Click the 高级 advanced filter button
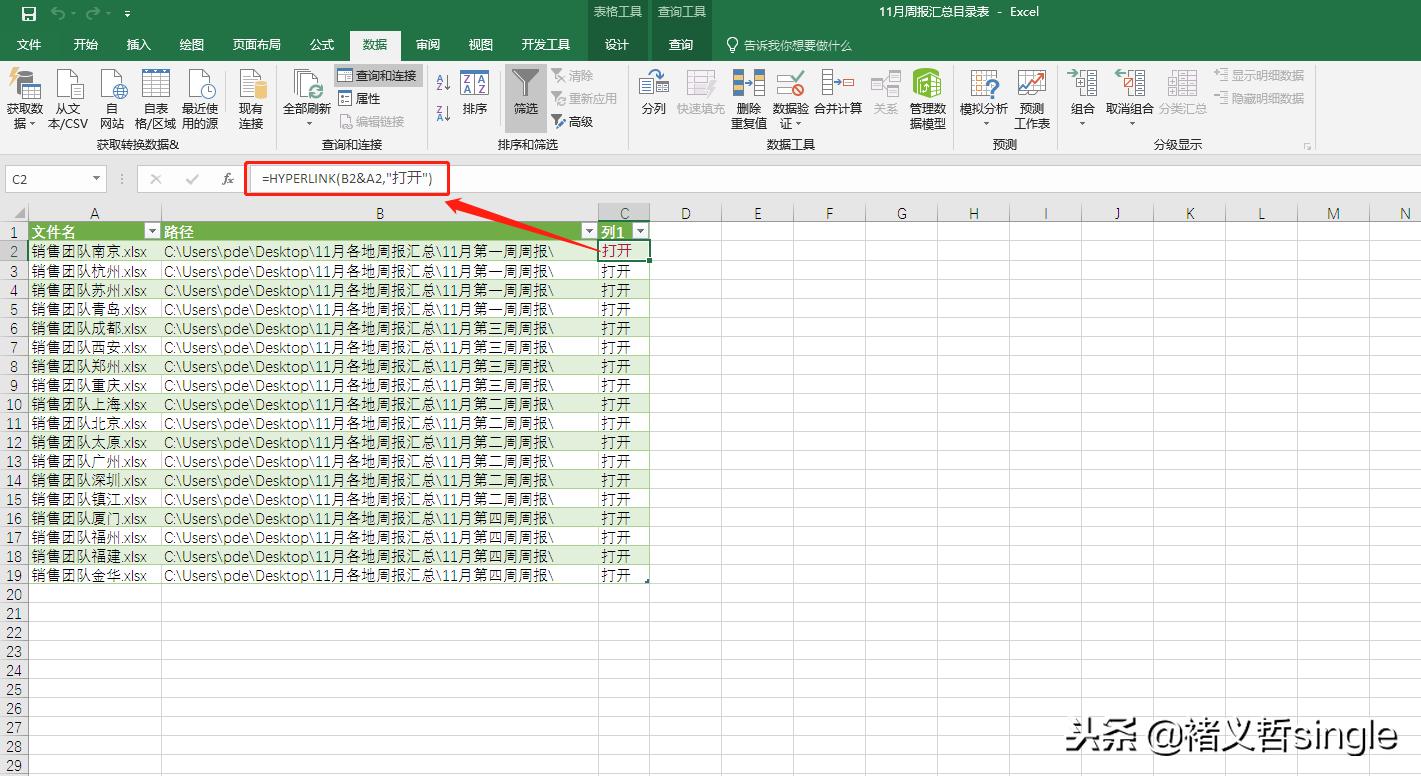The image size is (1421, 776). click(573, 122)
